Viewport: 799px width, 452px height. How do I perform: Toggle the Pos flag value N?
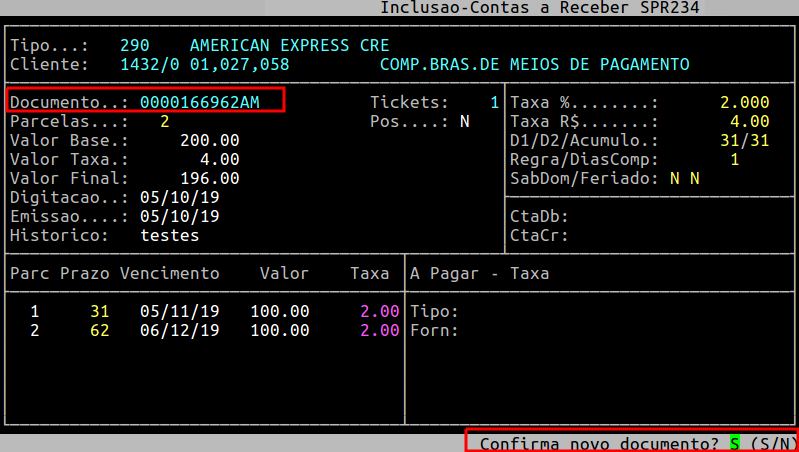[x=464, y=121]
